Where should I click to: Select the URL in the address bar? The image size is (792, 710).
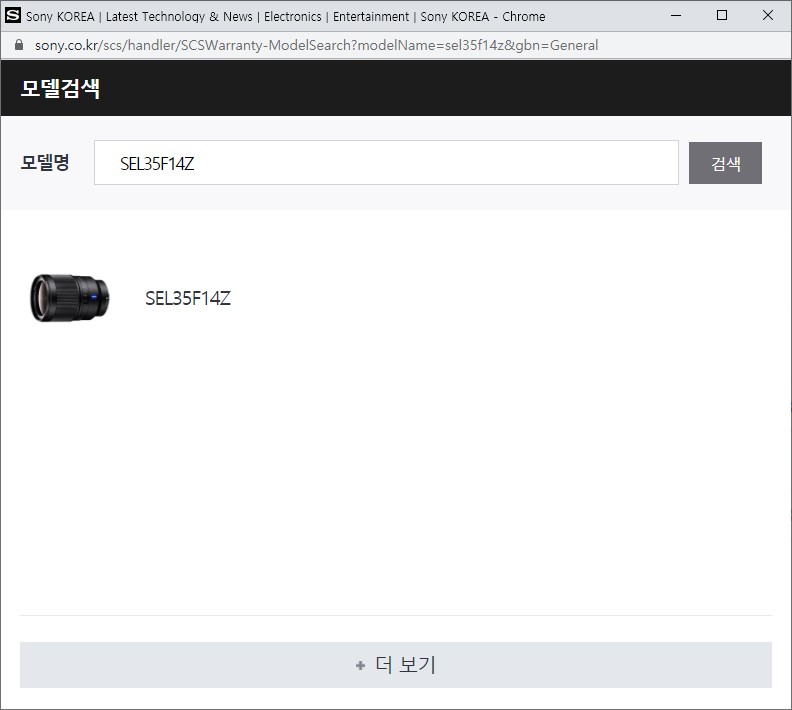(316, 45)
